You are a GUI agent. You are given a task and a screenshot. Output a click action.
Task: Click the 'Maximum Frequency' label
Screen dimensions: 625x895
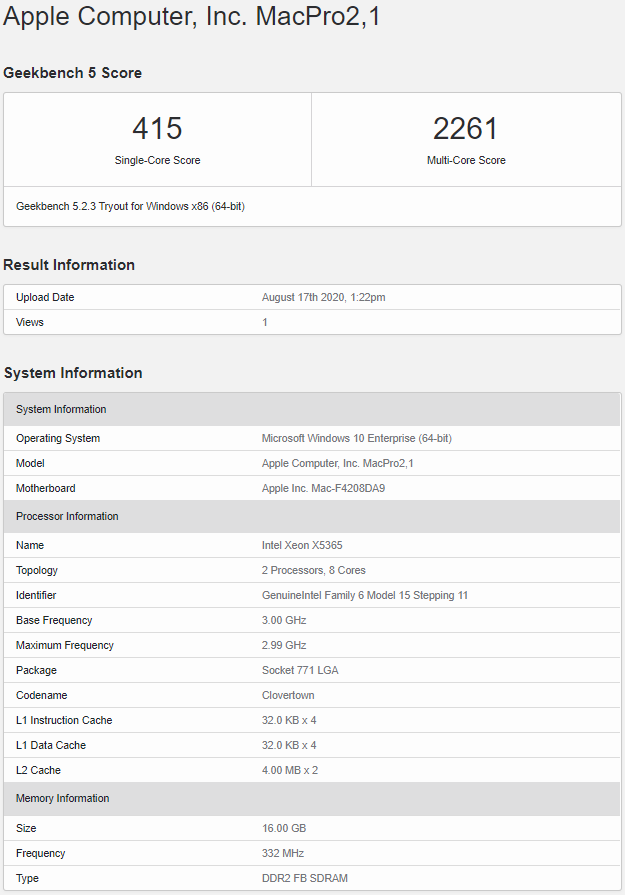pos(65,646)
